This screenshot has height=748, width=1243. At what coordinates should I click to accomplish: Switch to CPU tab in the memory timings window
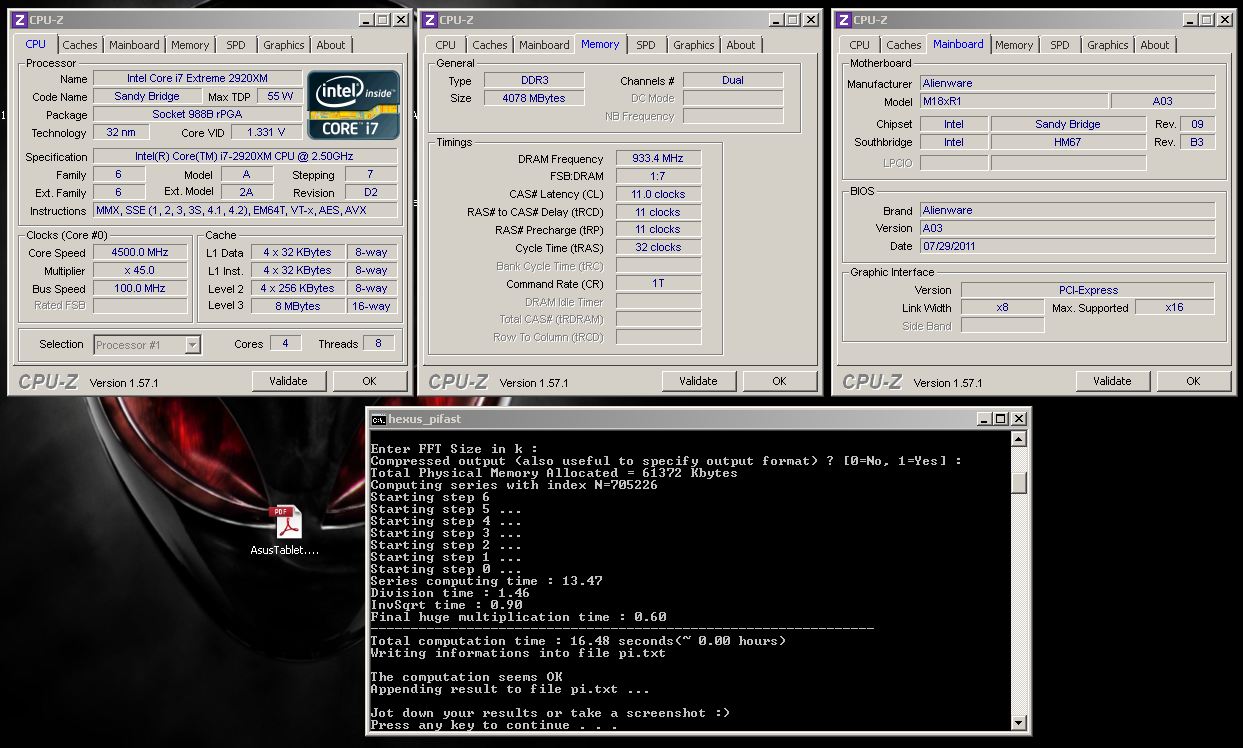click(x=446, y=45)
